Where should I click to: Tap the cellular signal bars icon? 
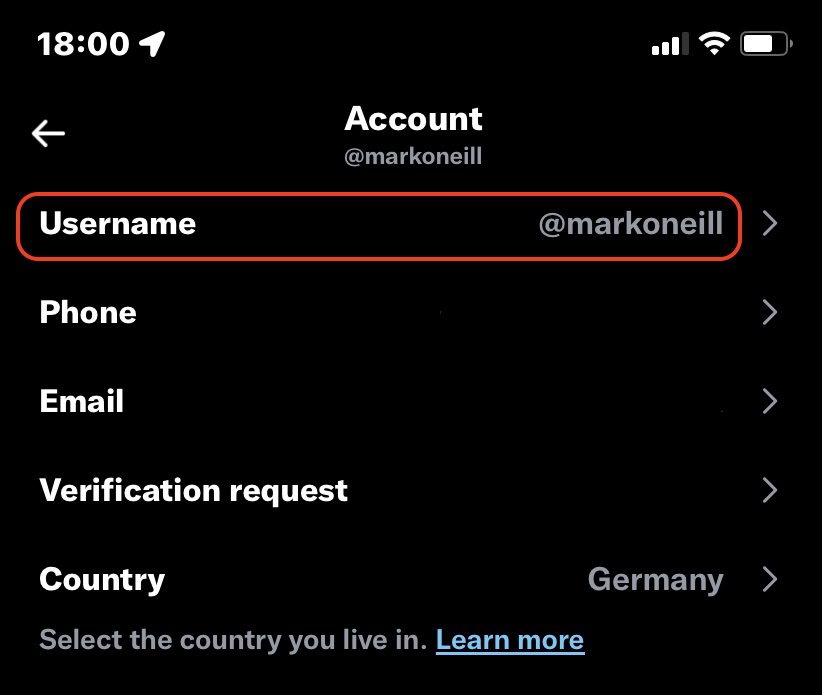670,45
